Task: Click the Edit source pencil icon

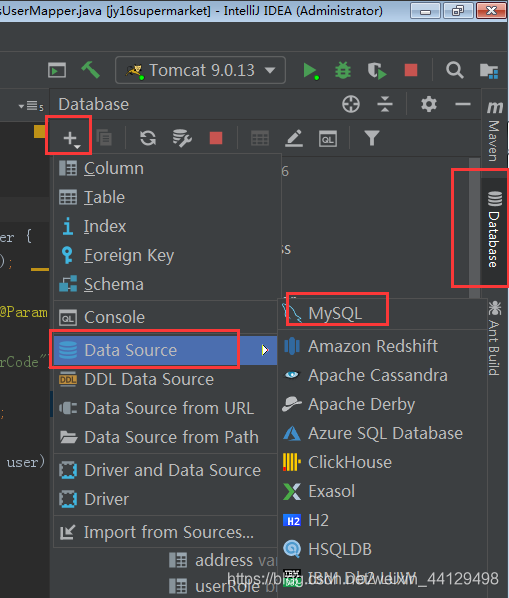Action: pyautogui.click(x=294, y=138)
